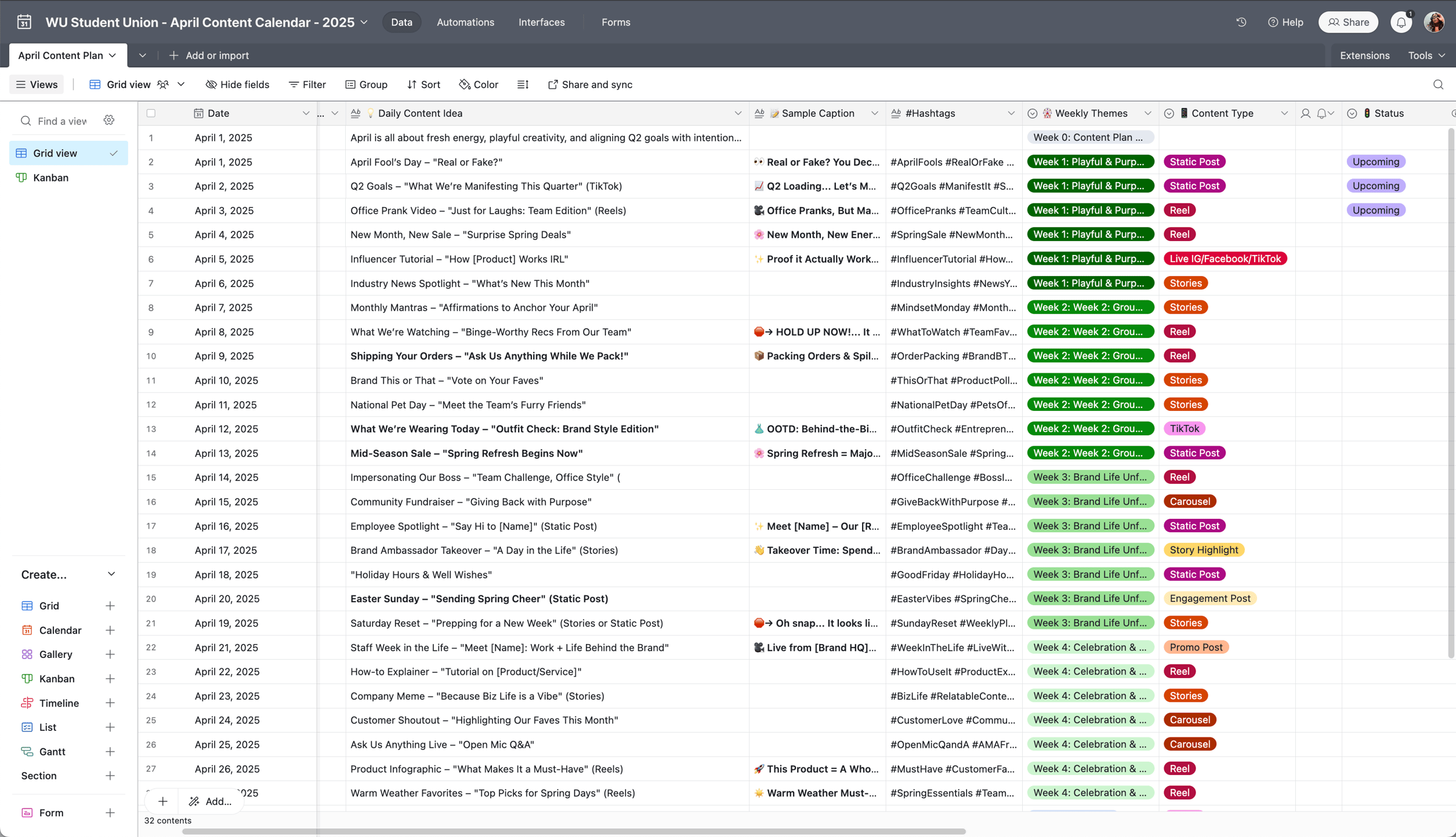This screenshot has height=837, width=1456.
Task: Switch to Automations tab
Action: click(x=465, y=22)
